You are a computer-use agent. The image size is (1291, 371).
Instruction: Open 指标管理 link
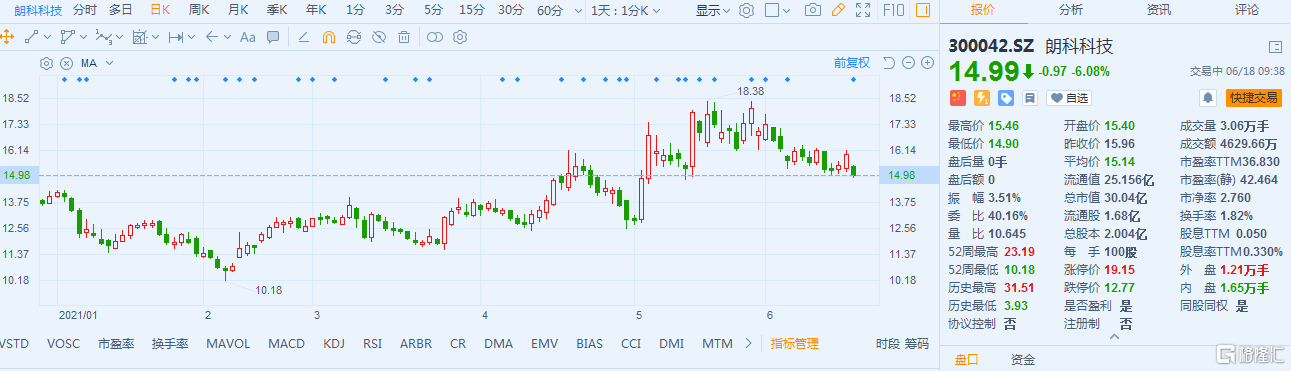[x=794, y=344]
